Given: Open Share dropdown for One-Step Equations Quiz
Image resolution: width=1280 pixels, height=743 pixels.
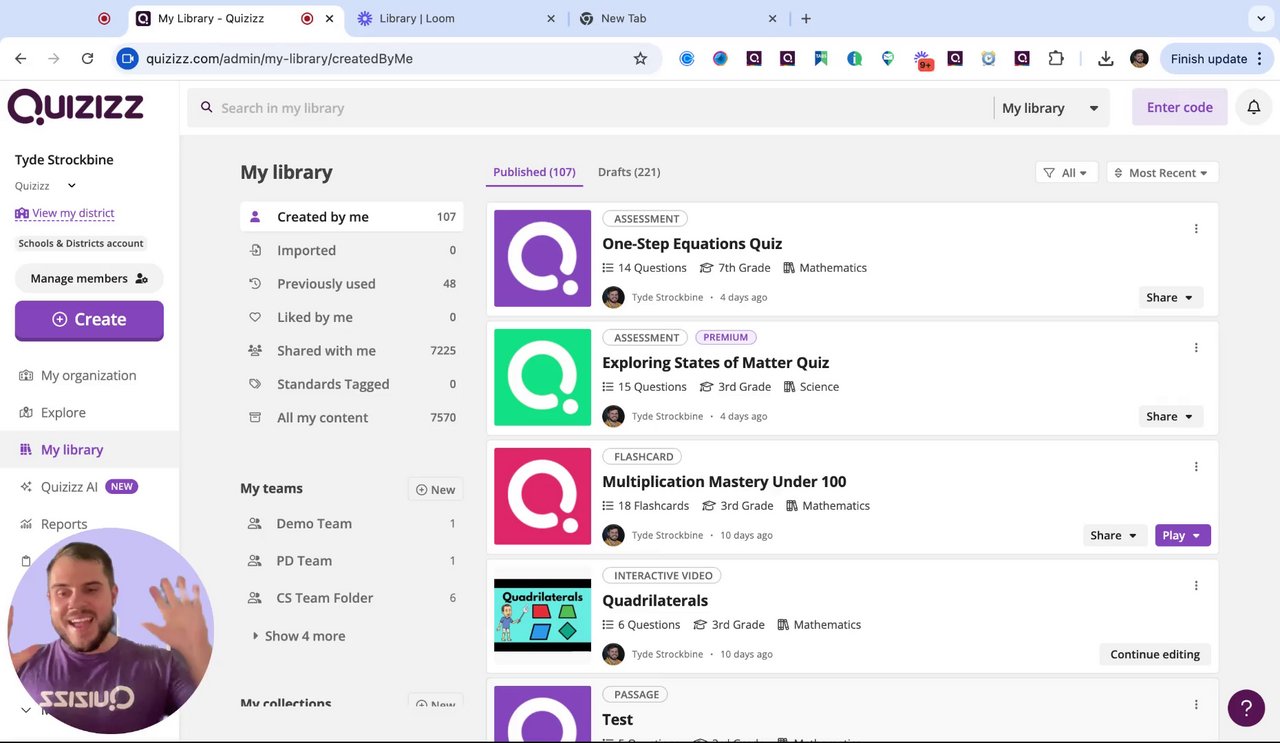Looking at the screenshot, I should pos(1170,298).
